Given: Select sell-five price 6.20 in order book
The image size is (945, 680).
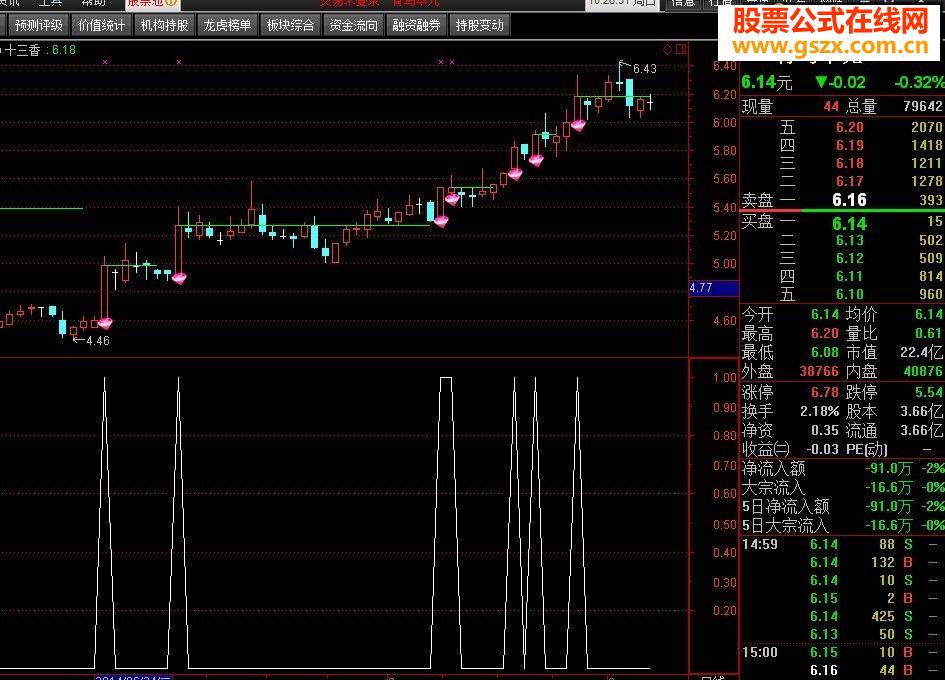Looking at the screenshot, I should point(850,127).
